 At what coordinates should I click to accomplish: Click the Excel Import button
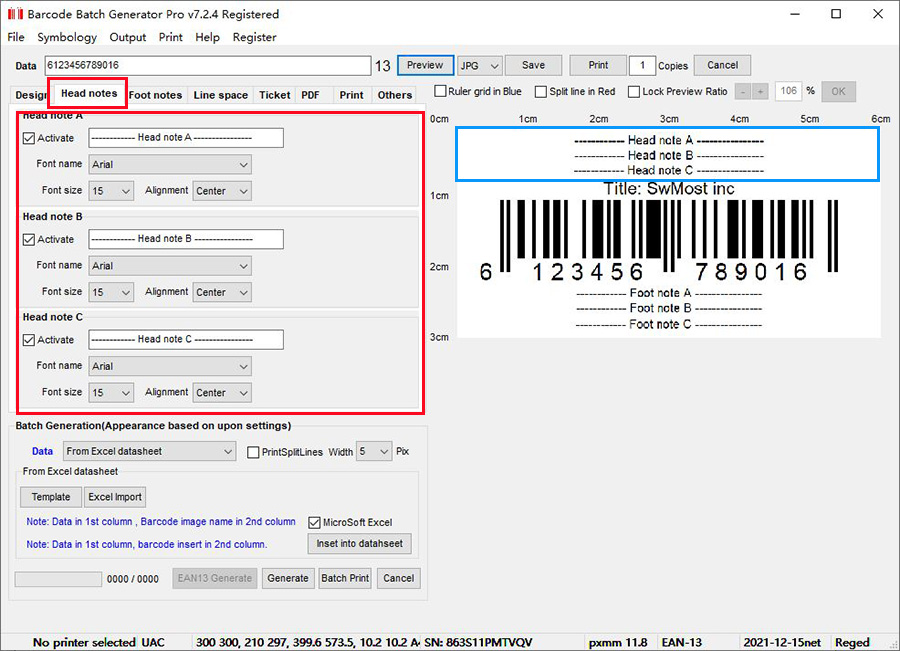pyautogui.click(x=115, y=497)
